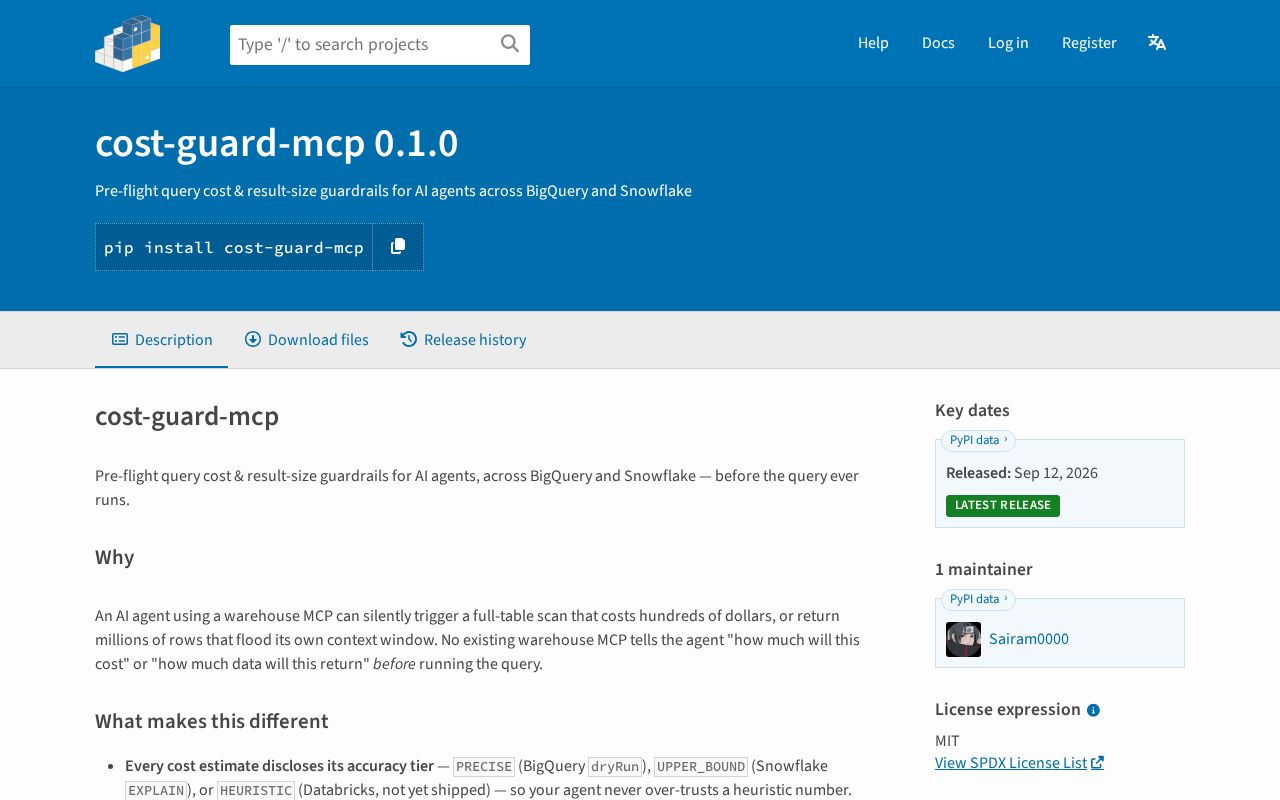
Task: Copy the pip install command
Action: point(398,246)
